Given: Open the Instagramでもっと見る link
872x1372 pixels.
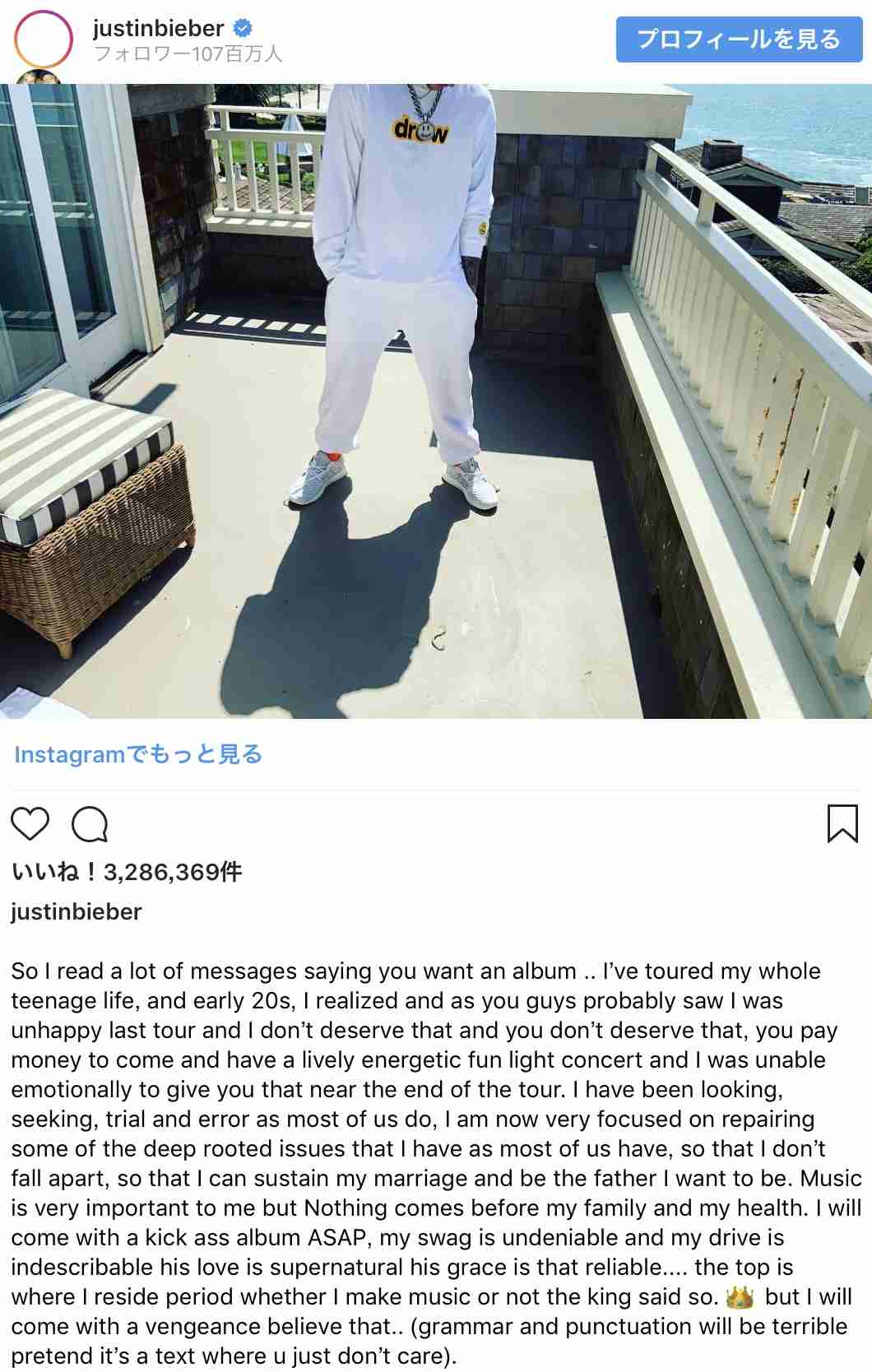Looking at the screenshot, I should (138, 754).
